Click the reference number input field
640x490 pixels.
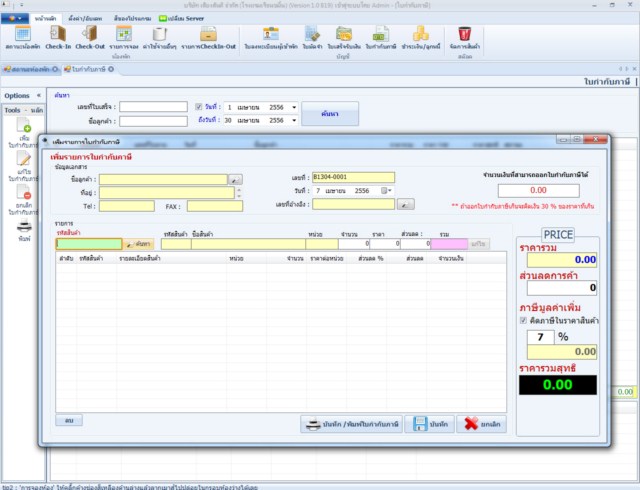(x=353, y=204)
